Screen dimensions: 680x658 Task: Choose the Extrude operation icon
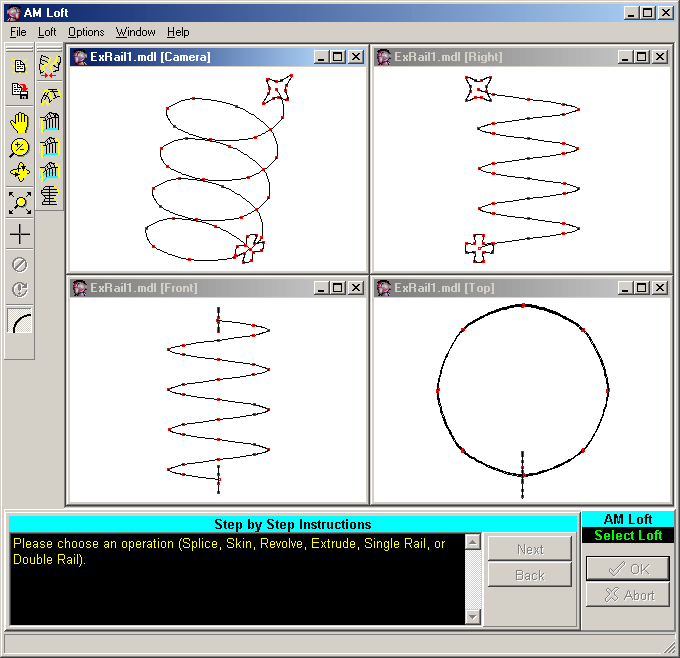[x=50, y=147]
